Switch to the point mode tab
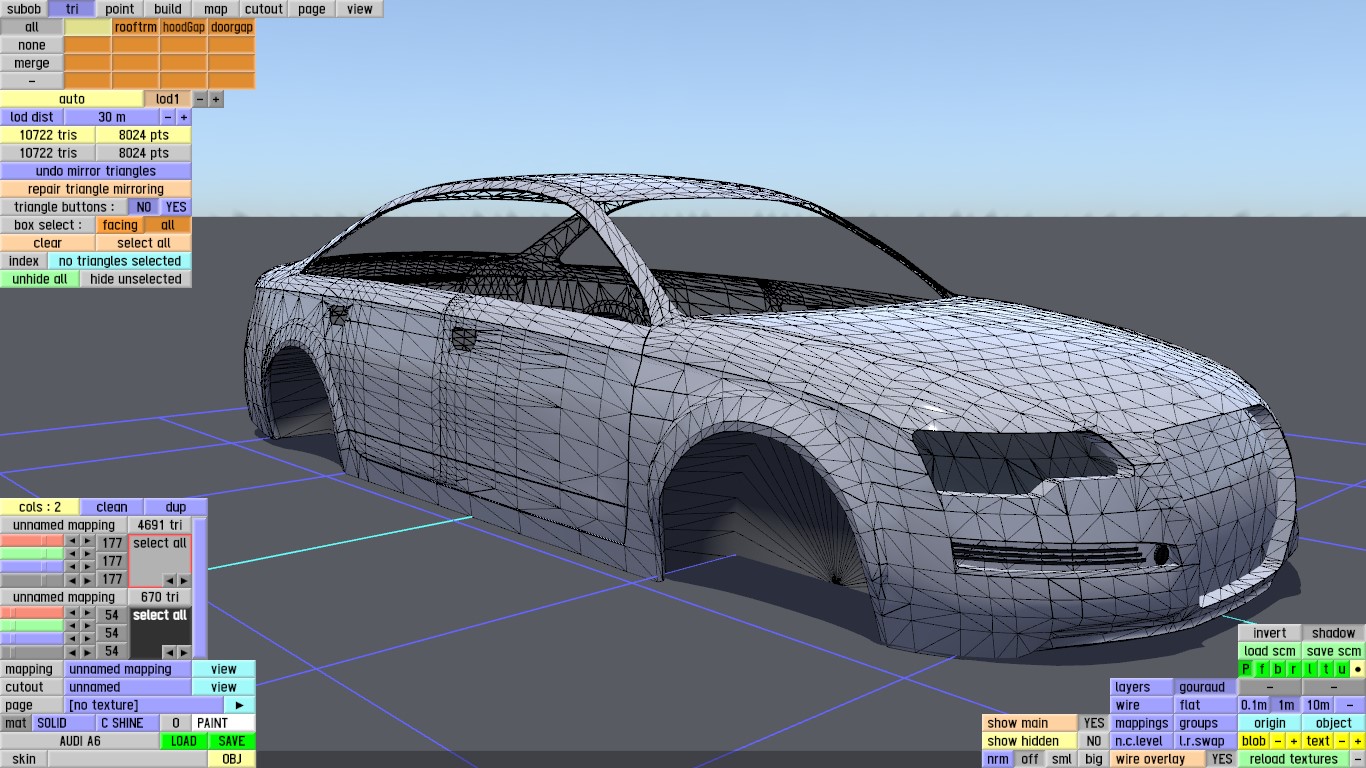 [120, 9]
